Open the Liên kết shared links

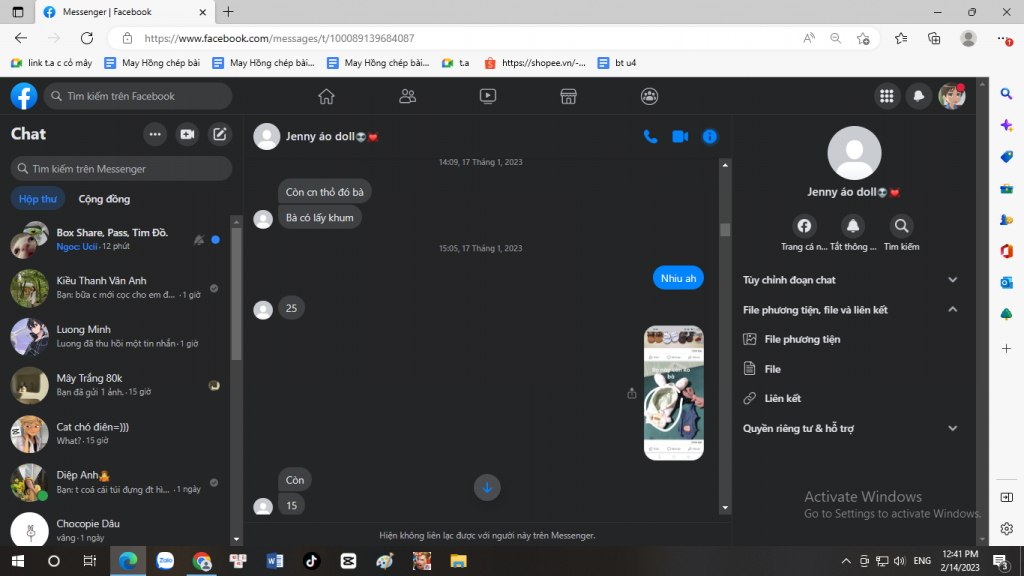pyautogui.click(x=782, y=399)
